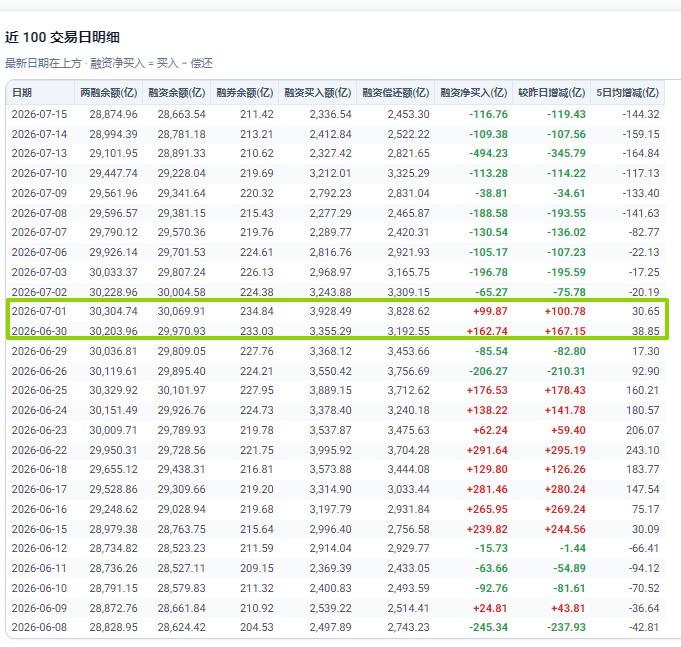Viewport: 681px width, 647px height.
Task: Select date cell 2026-06-09
Action: click(x=40, y=608)
